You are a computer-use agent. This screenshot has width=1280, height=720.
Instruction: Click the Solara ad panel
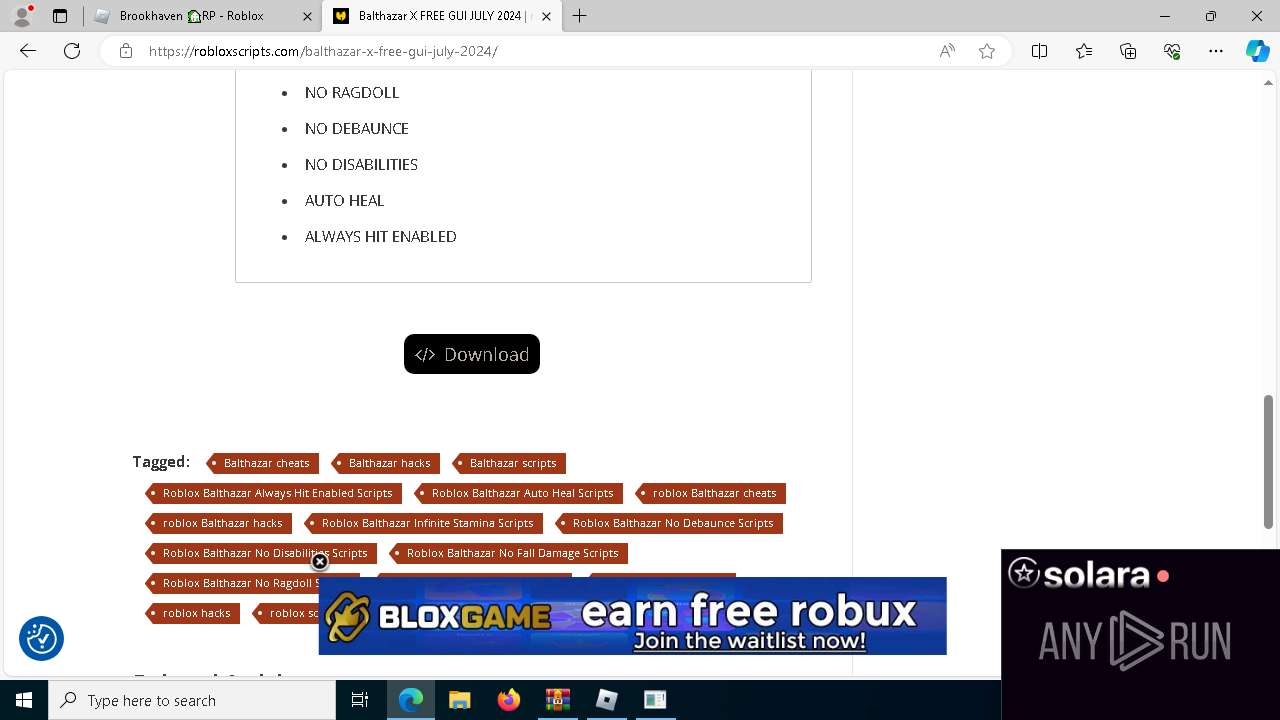pos(1140,634)
